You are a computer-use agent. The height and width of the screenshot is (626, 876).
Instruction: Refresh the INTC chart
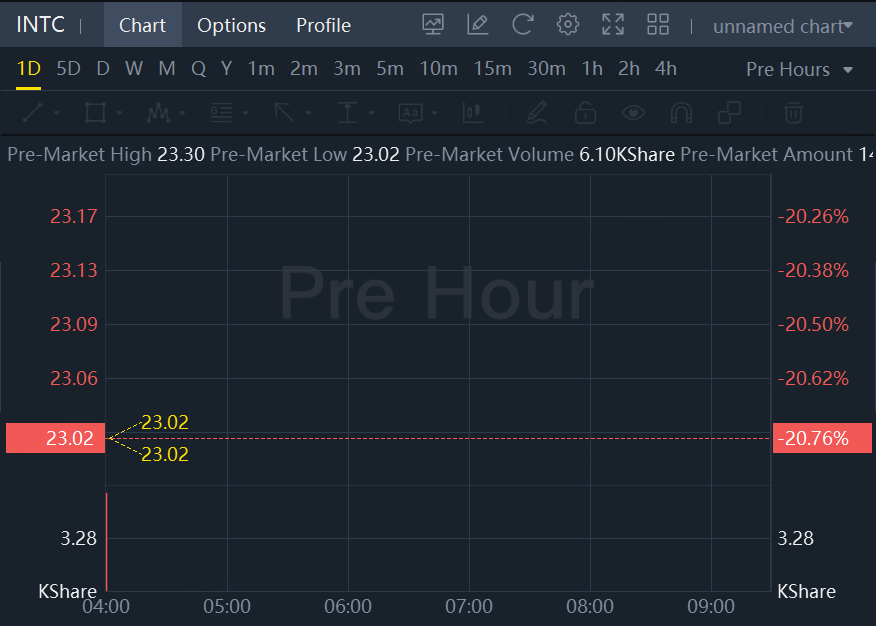point(522,25)
